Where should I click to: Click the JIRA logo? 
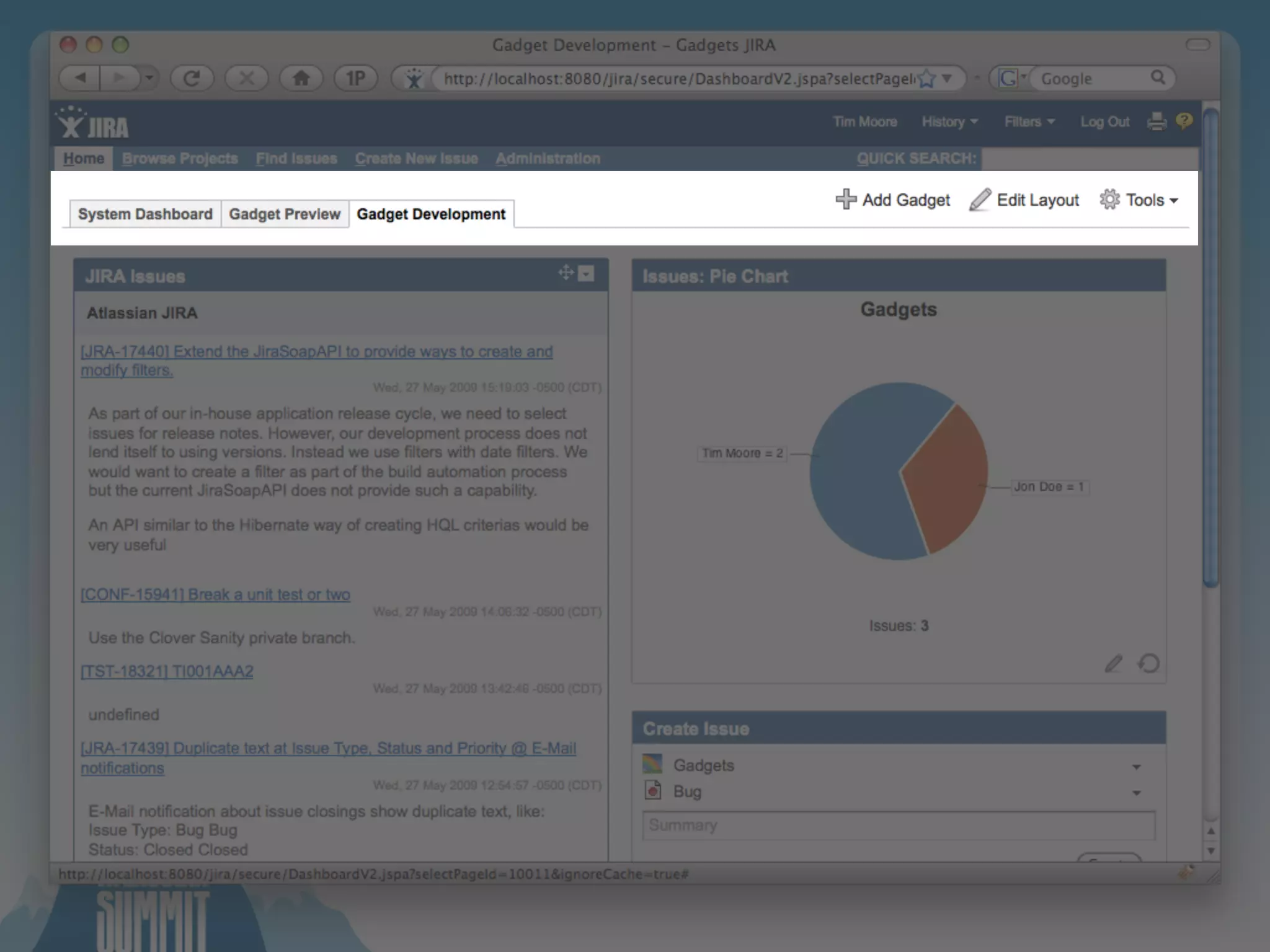tap(92, 123)
